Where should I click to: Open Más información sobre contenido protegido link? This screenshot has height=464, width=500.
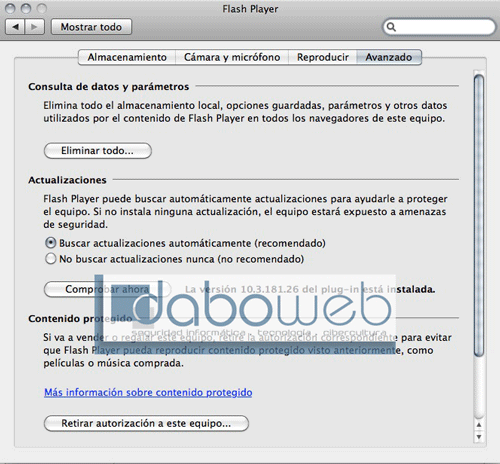148,392
